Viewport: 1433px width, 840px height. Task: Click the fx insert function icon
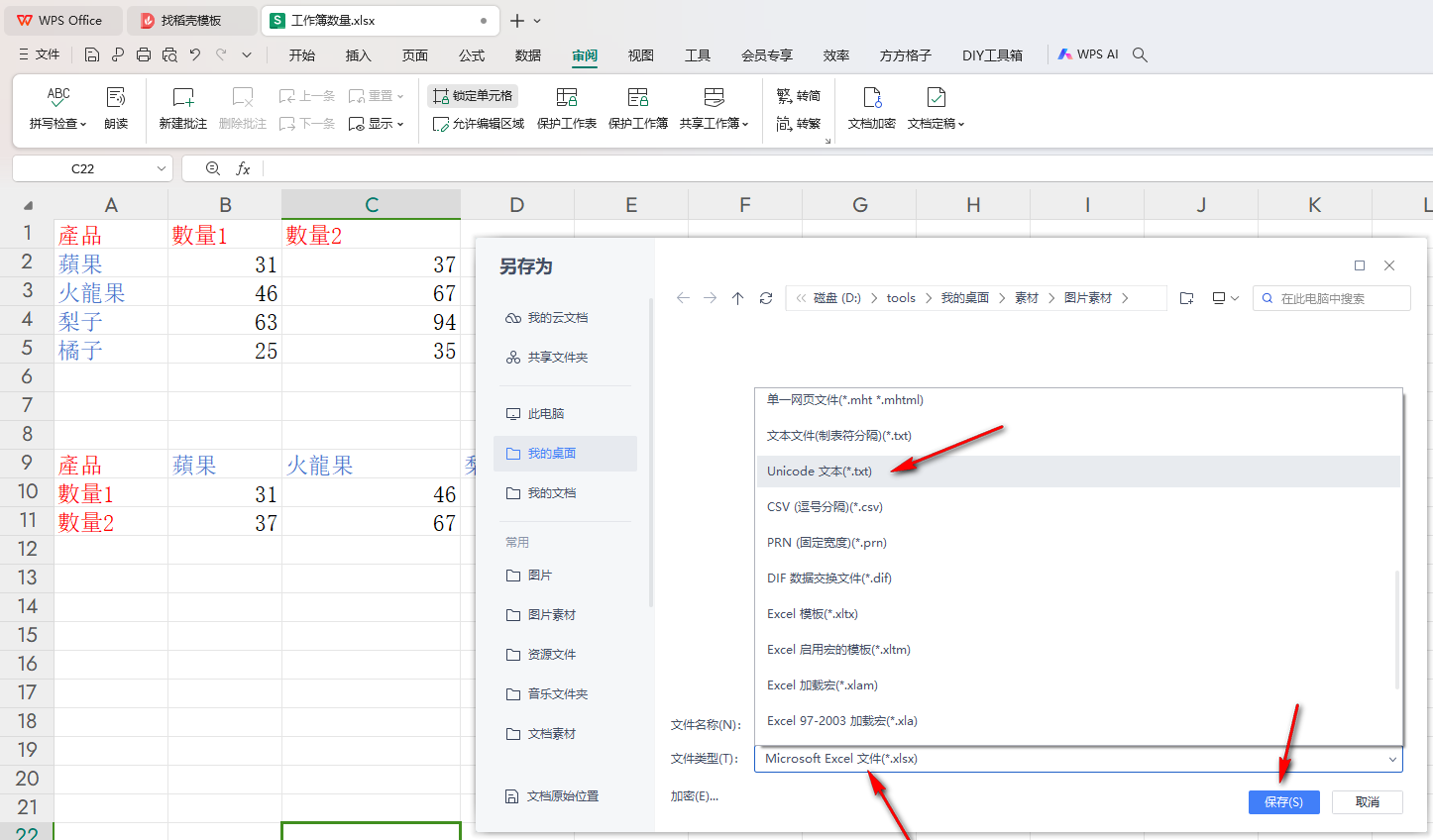tap(243, 168)
